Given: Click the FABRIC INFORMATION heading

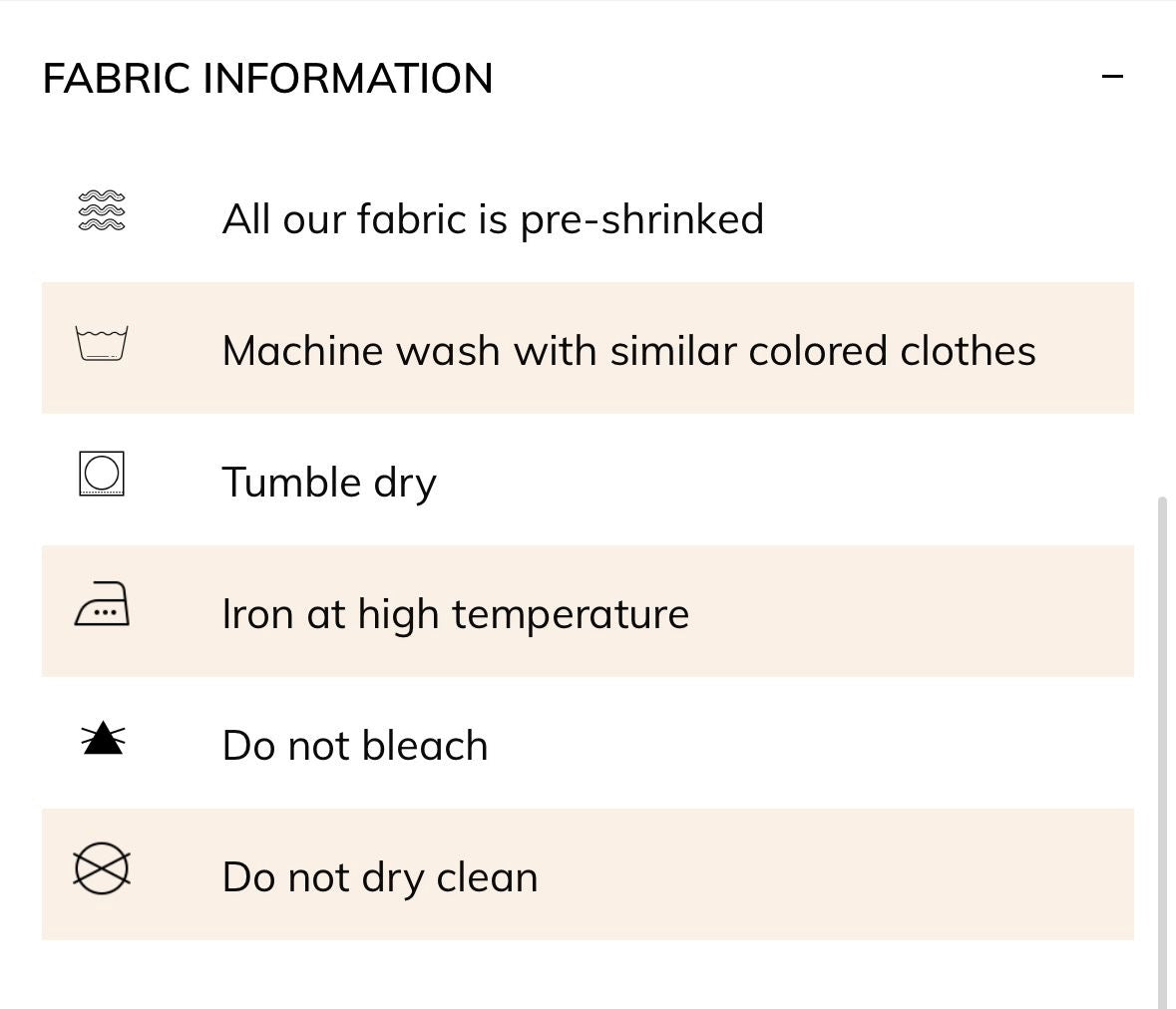Looking at the screenshot, I should [267, 78].
